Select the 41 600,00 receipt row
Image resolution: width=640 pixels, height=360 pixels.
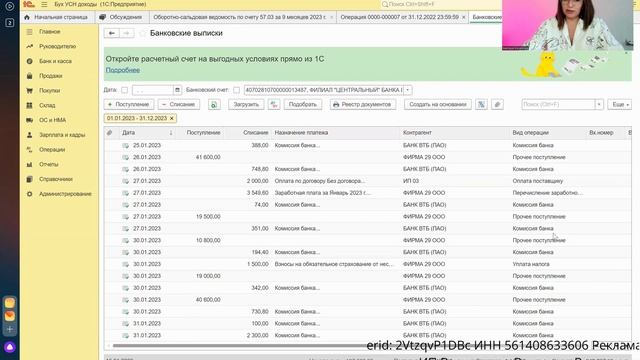click(367, 157)
